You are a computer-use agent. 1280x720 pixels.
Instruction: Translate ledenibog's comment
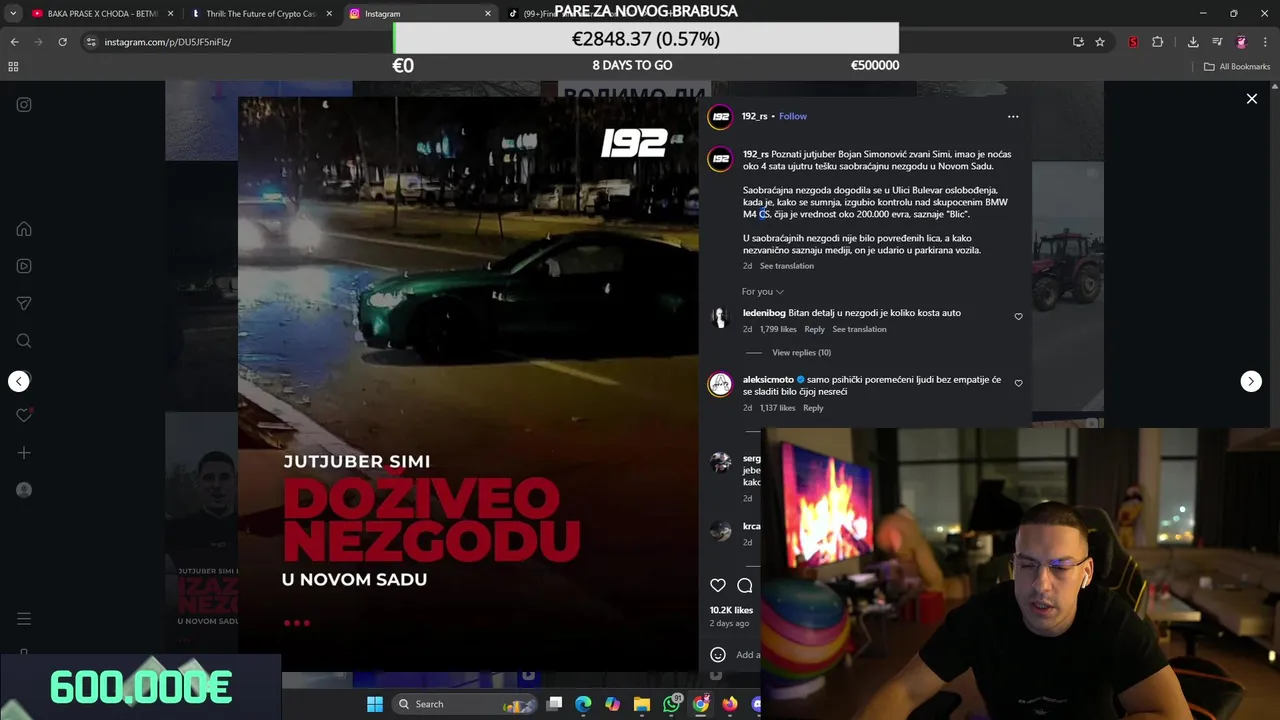tap(859, 329)
